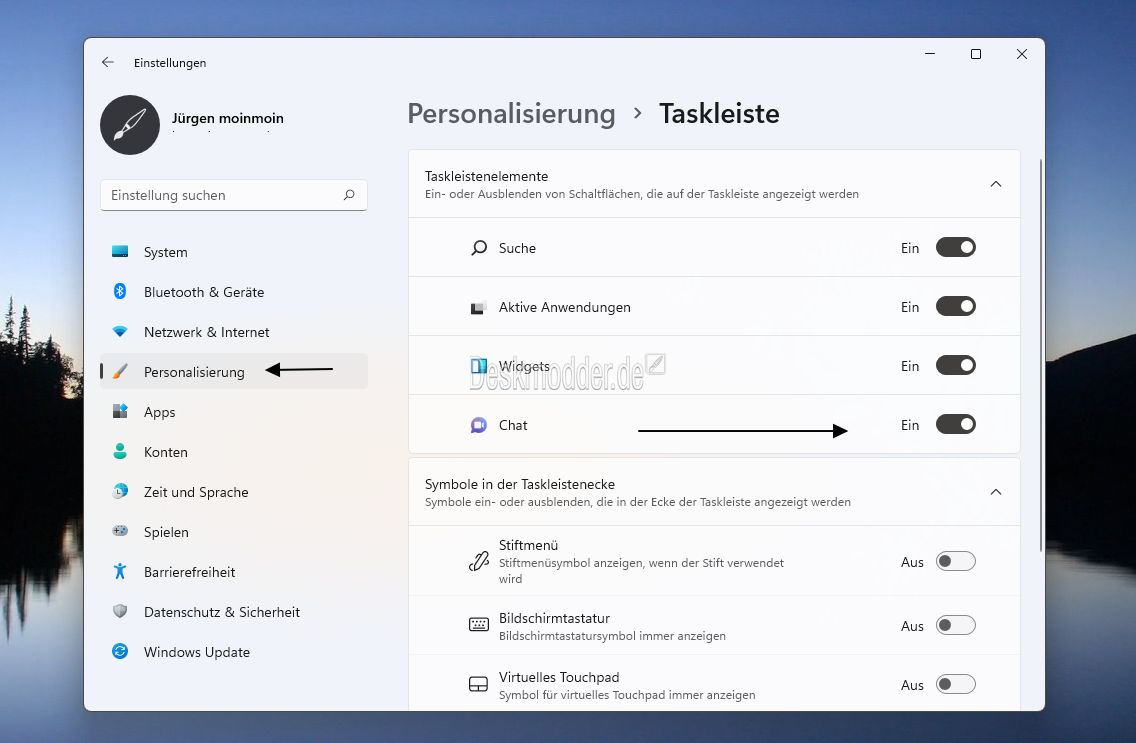The image size is (1136, 743).
Task: Focus the Einstellung suchen search field
Action: click(233, 195)
